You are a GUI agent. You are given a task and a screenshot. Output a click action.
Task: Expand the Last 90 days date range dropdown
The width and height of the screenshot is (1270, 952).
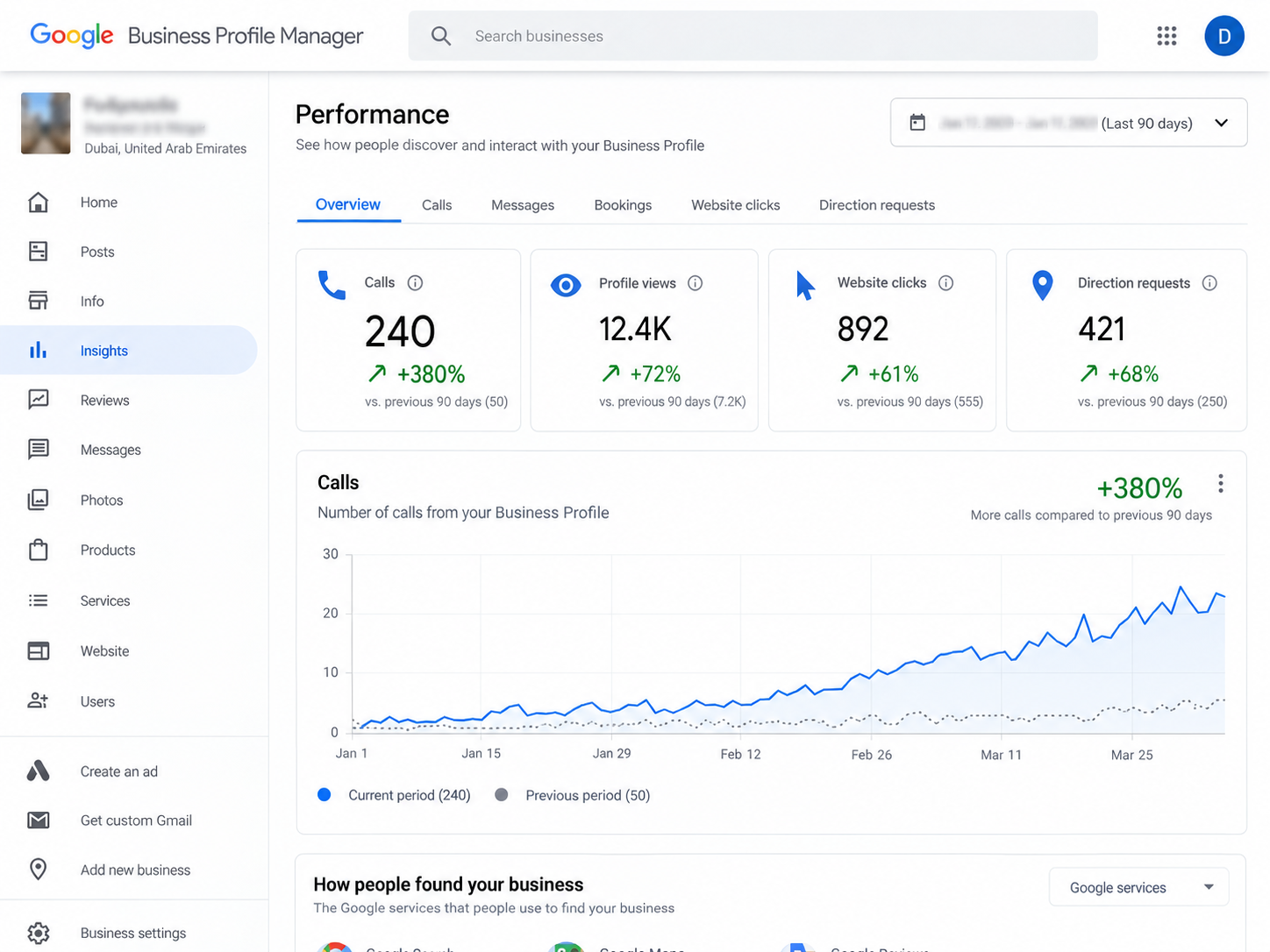click(x=1068, y=123)
